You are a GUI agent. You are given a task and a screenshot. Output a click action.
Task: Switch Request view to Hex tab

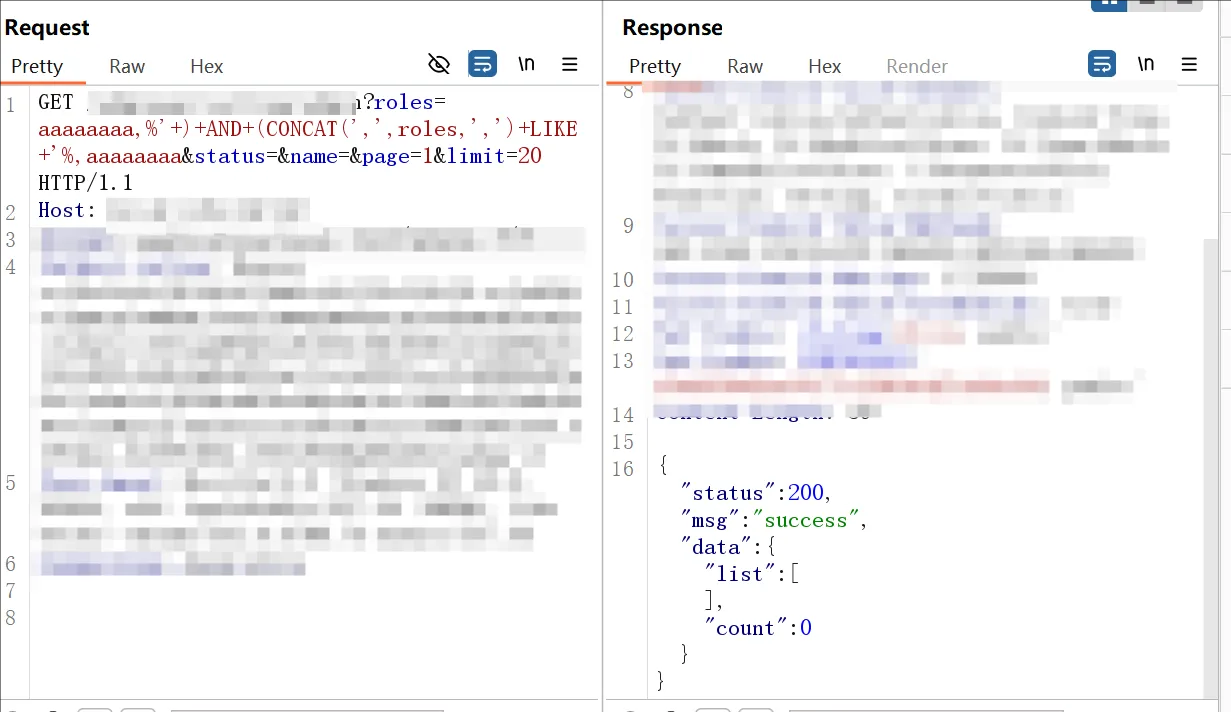207,67
